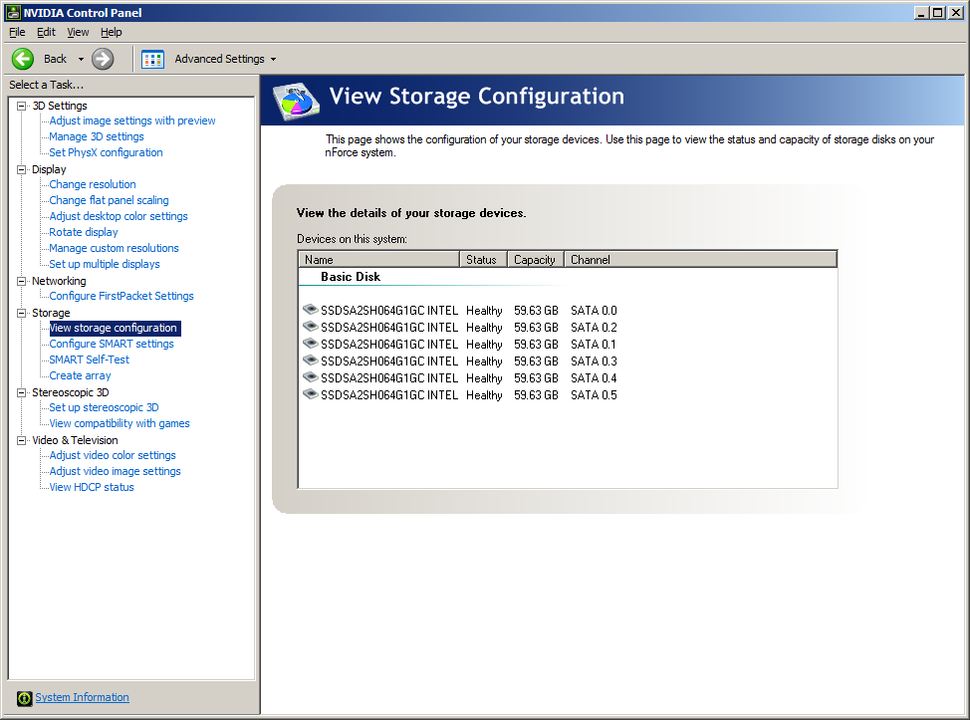The width and height of the screenshot is (970, 720).
Task: Click the SATA 0.3 channel text
Action: tap(593, 361)
